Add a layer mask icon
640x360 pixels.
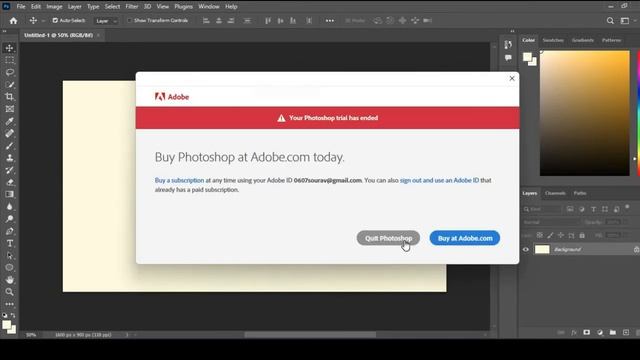coord(587,333)
